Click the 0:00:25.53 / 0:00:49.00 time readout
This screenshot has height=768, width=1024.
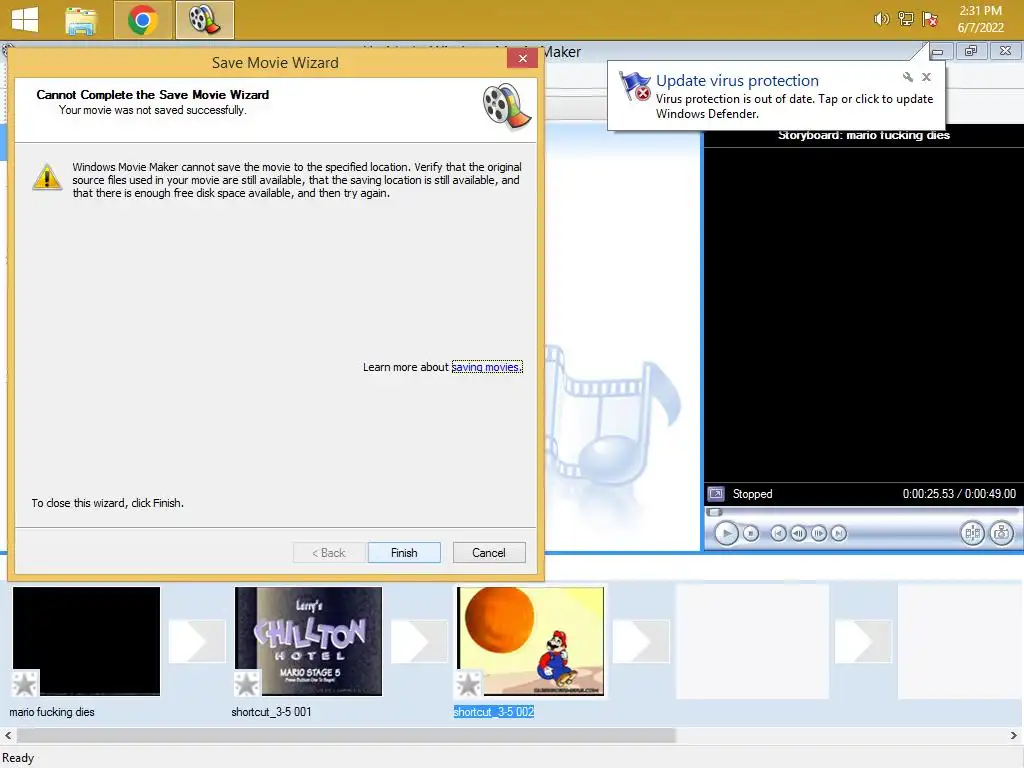coord(959,494)
